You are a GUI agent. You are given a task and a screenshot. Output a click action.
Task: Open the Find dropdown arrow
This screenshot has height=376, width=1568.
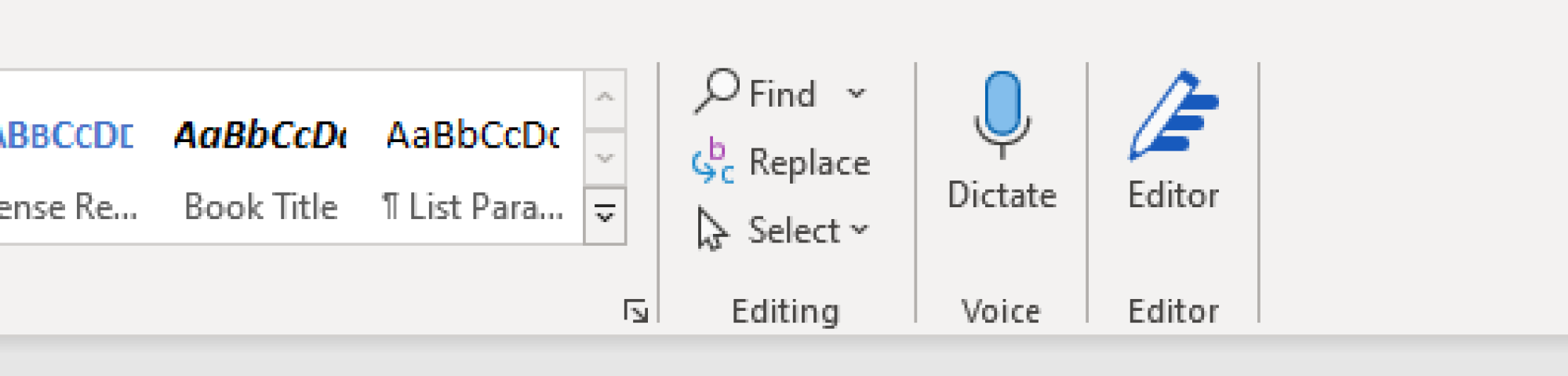(x=857, y=93)
